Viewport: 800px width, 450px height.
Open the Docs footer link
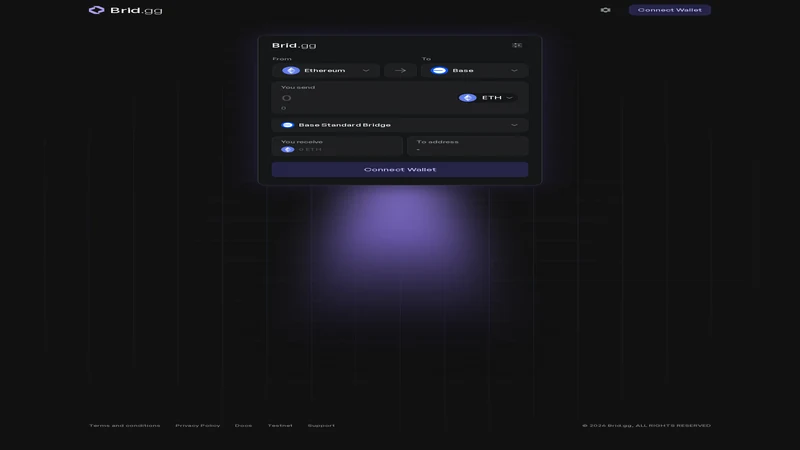[243, 426]
